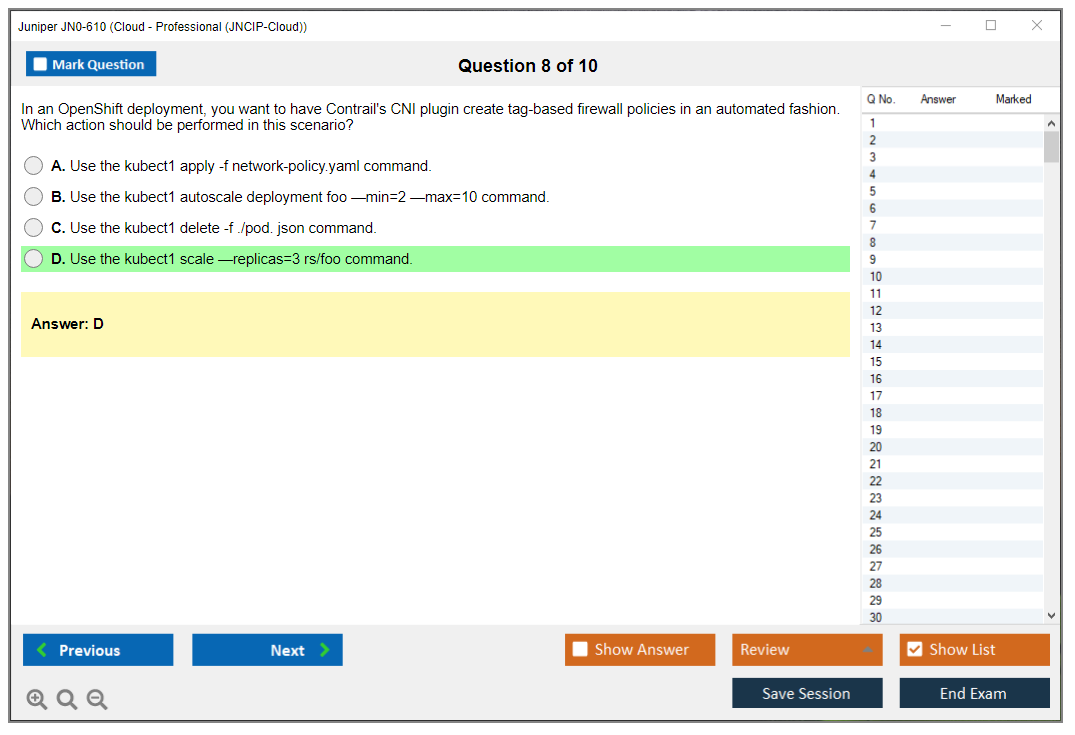Click the zoom in magnifier icon
This screenshot has width=1075, height=735.
tap(37, 700)
